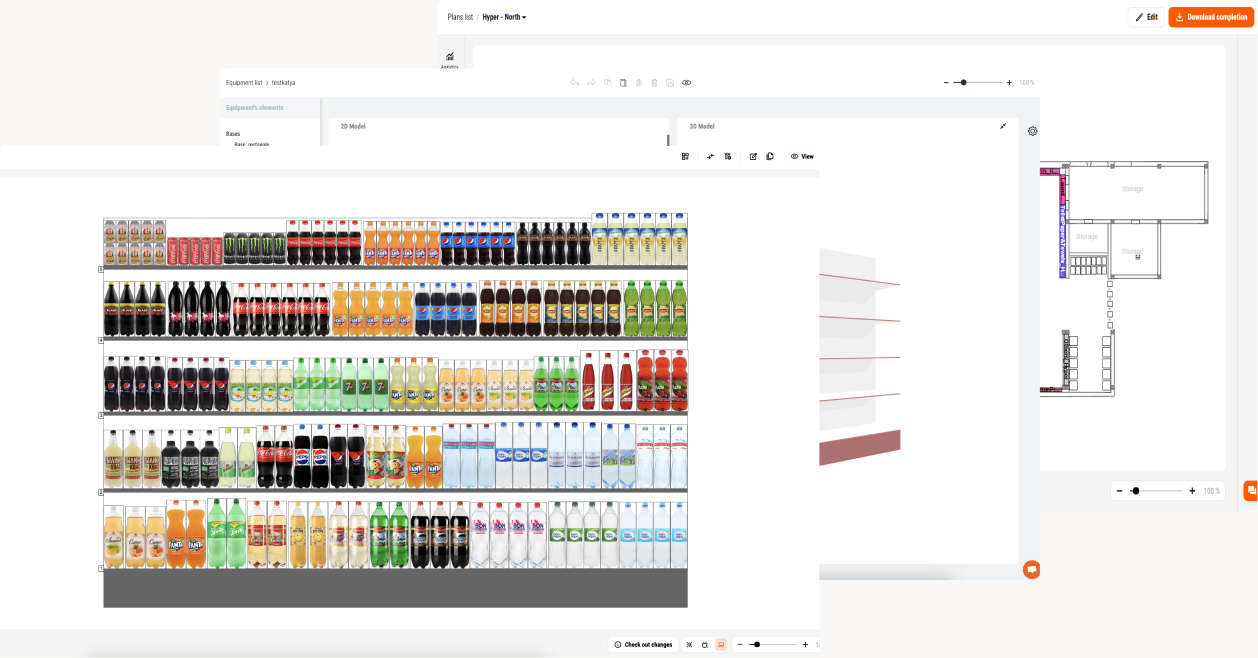The height and width of the screenshot is (658, 1258).
Task: Select shelf number 1 label on planogram
Action: click(101, 568)
